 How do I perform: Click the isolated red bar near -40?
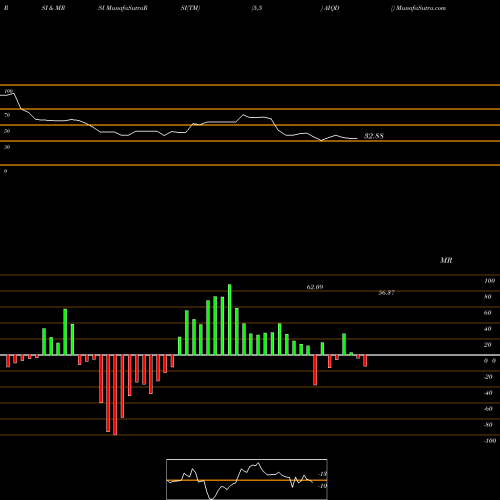(x=315, y=370)
